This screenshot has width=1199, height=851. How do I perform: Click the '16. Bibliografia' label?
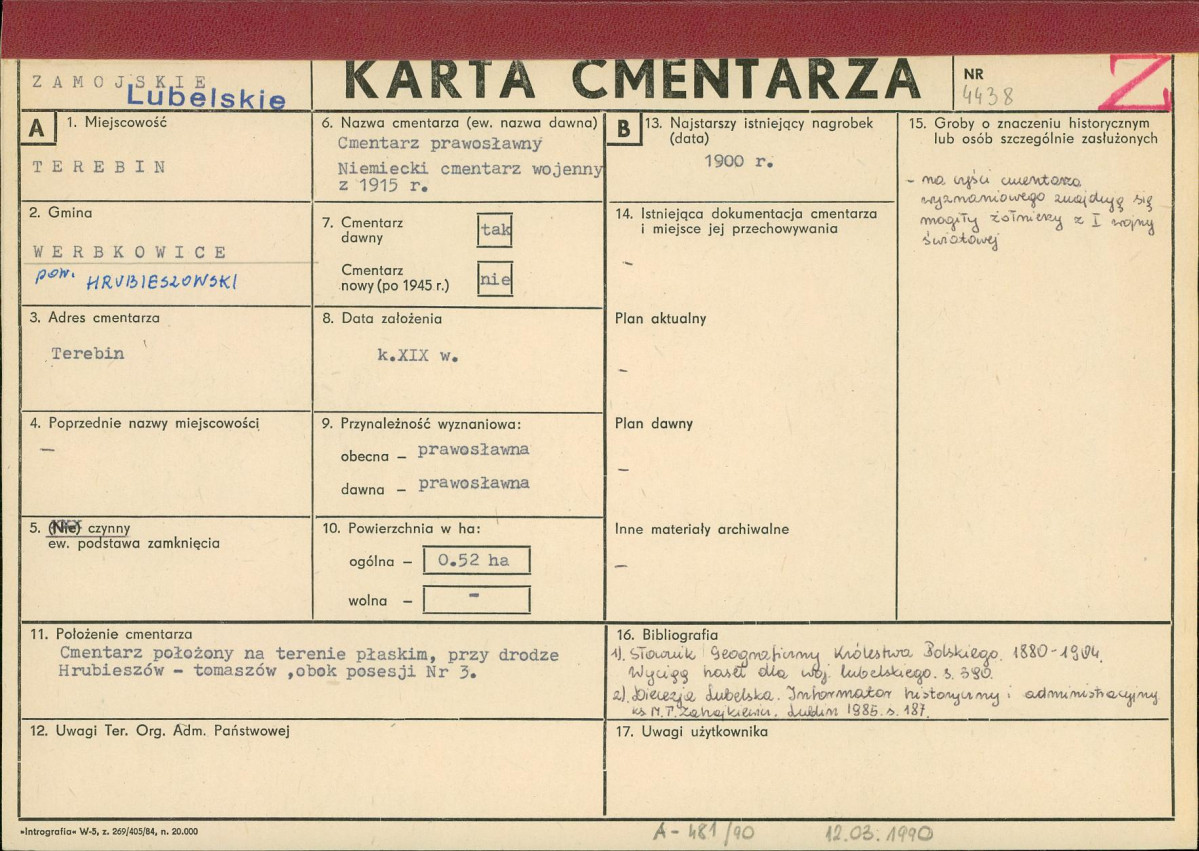coord(667,635)
